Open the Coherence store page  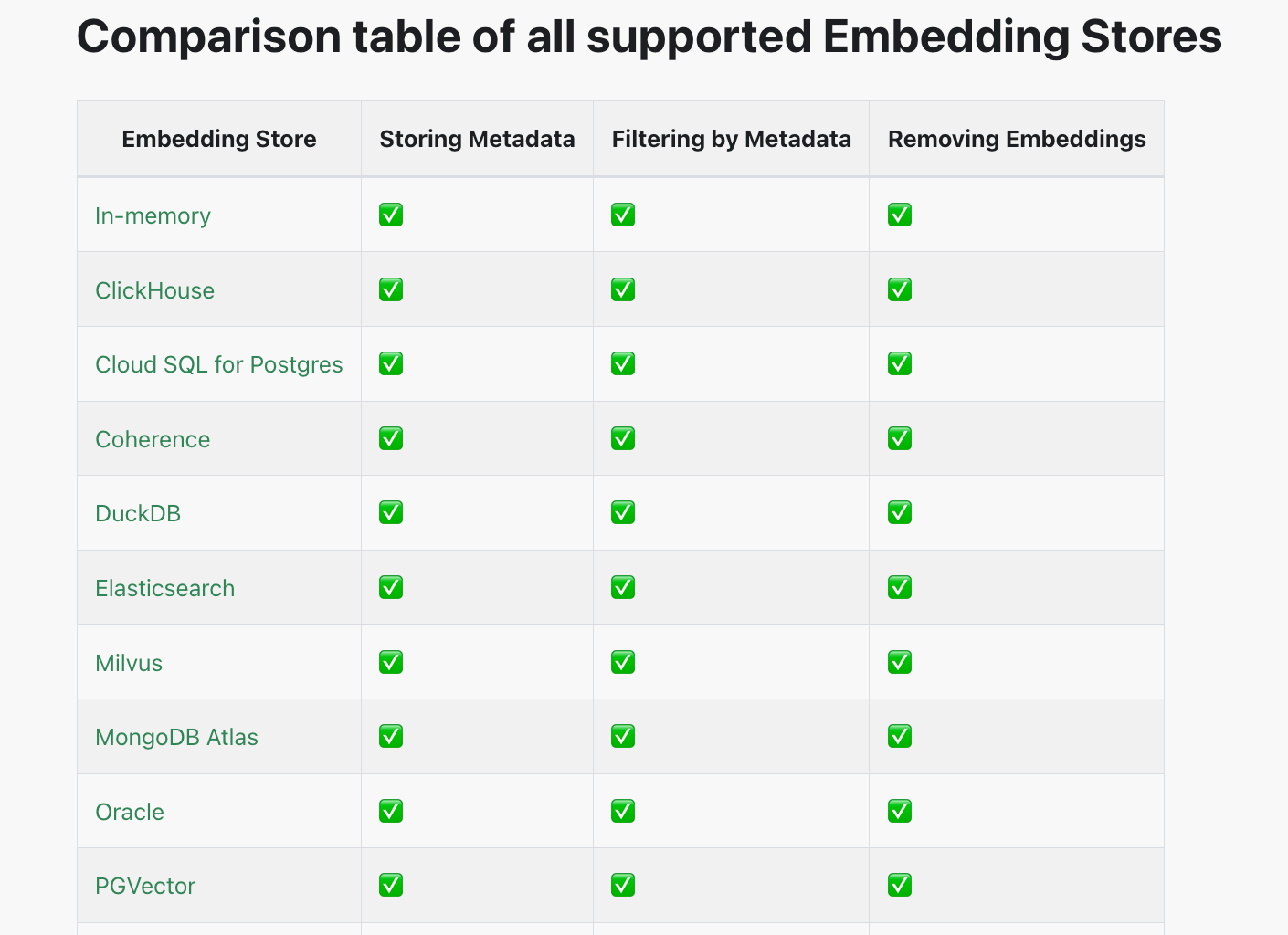(153, 439)
